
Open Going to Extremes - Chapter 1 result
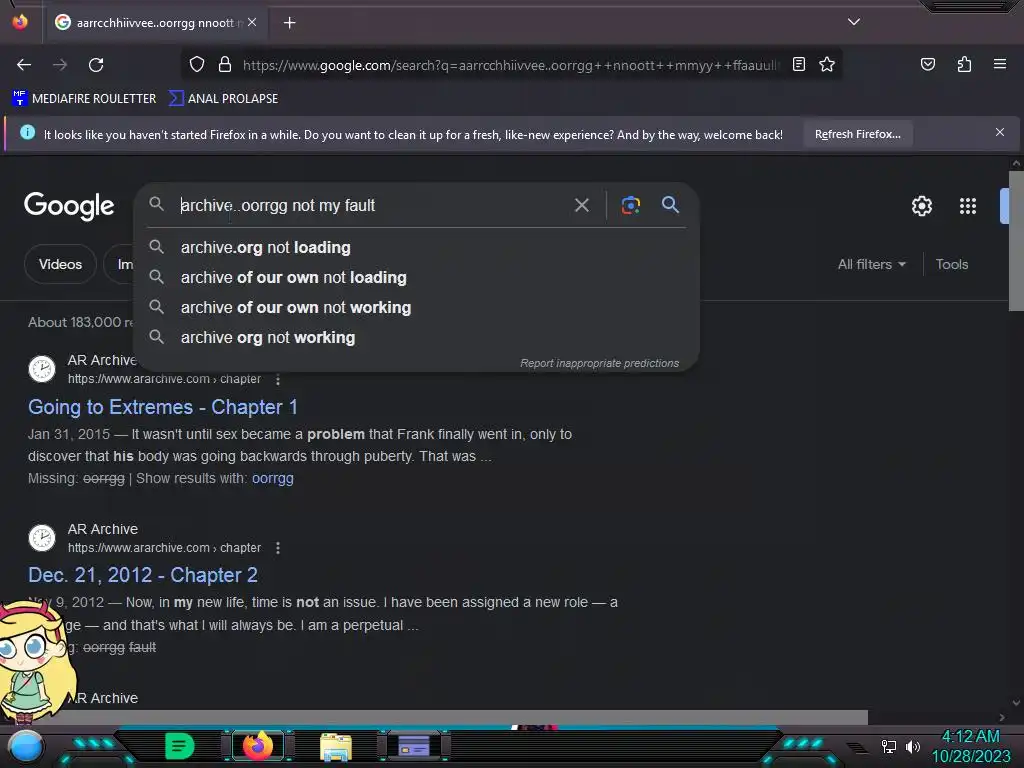coord(163,407)
